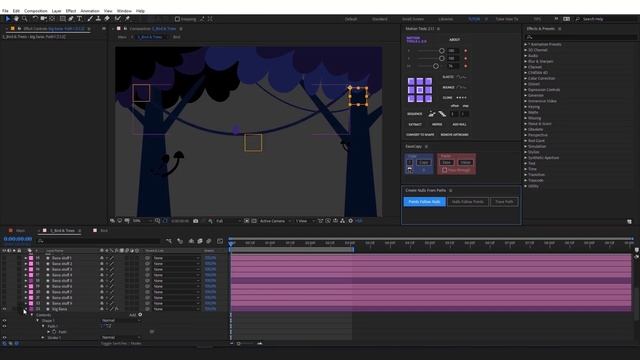Select the center anchor point square in Motion Tools
Screen dimensions: 640x360
point(420,90)
